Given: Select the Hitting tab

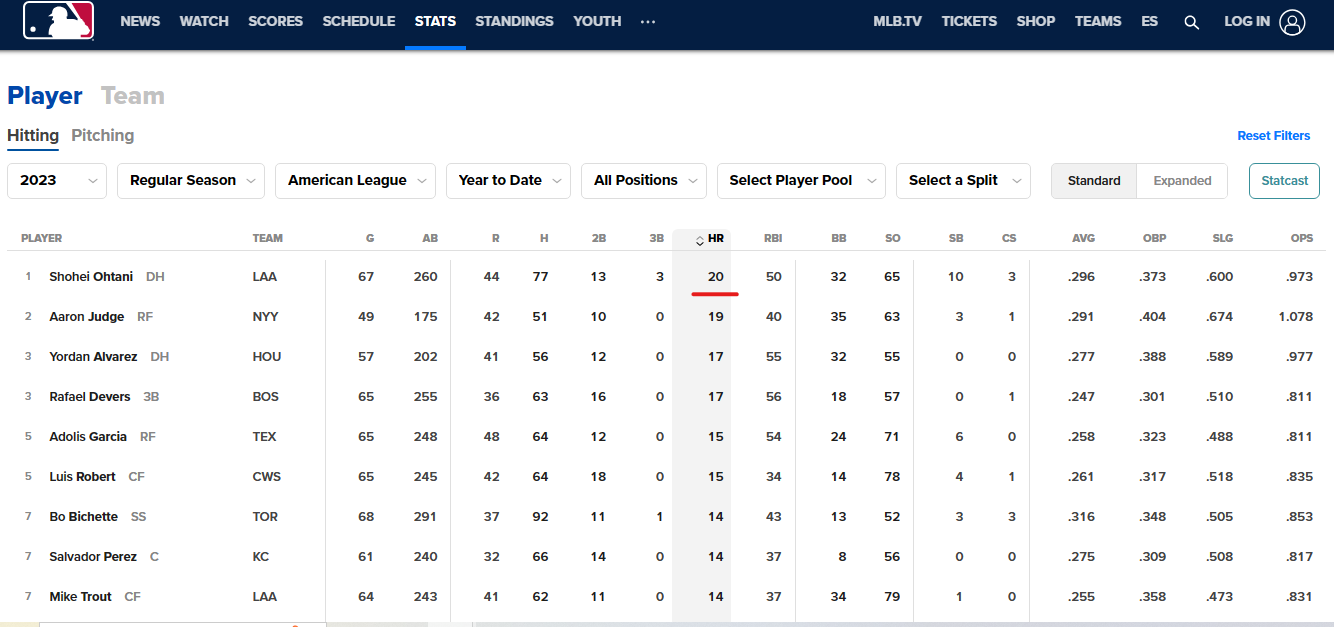Looking at the screenshot, I should coord(33,135).
